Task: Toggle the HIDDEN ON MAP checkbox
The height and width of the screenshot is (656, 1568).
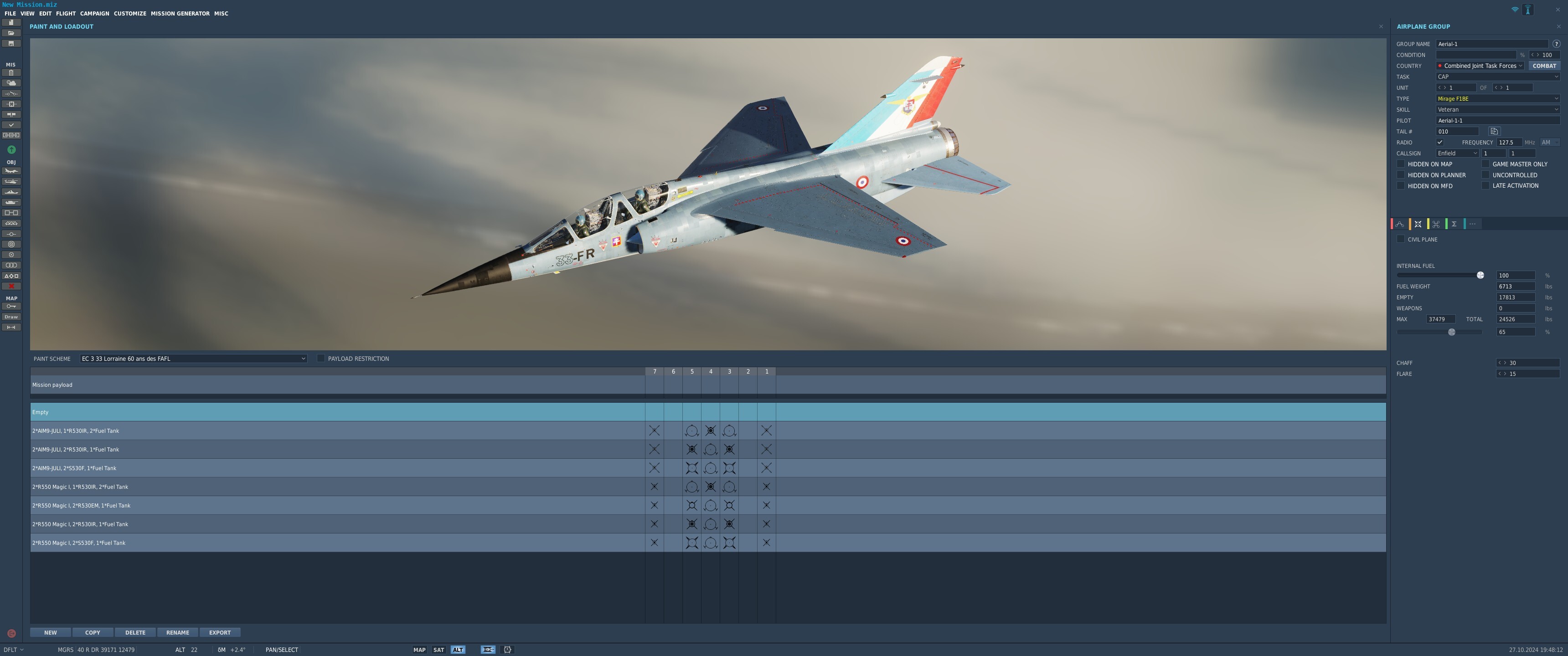Action: click(x=1401, y=164)
